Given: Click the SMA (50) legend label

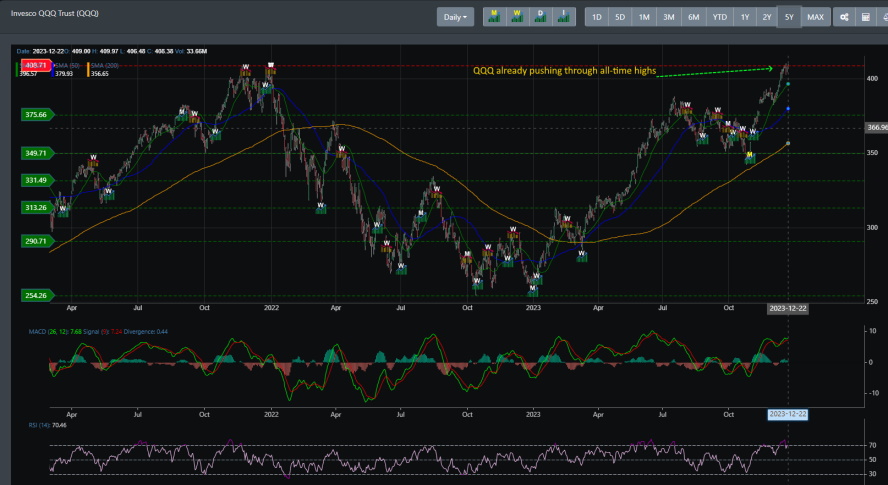Looking at the screenshot, I should pos(66,66).
